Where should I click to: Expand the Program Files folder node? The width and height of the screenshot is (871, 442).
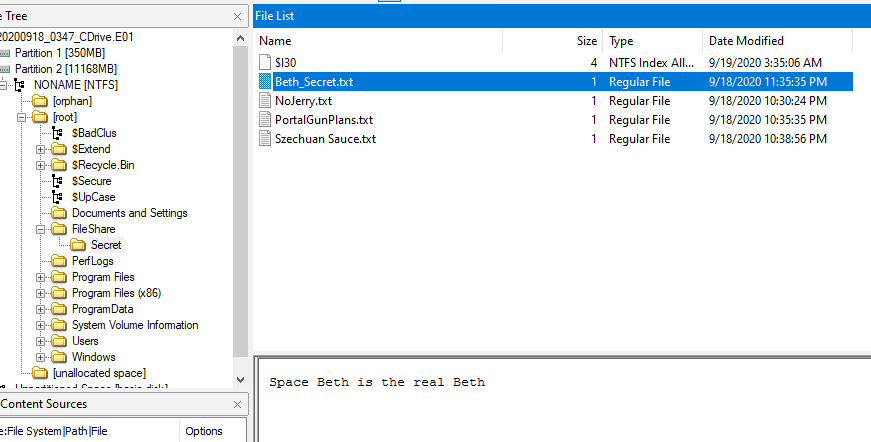click(41, 278)
